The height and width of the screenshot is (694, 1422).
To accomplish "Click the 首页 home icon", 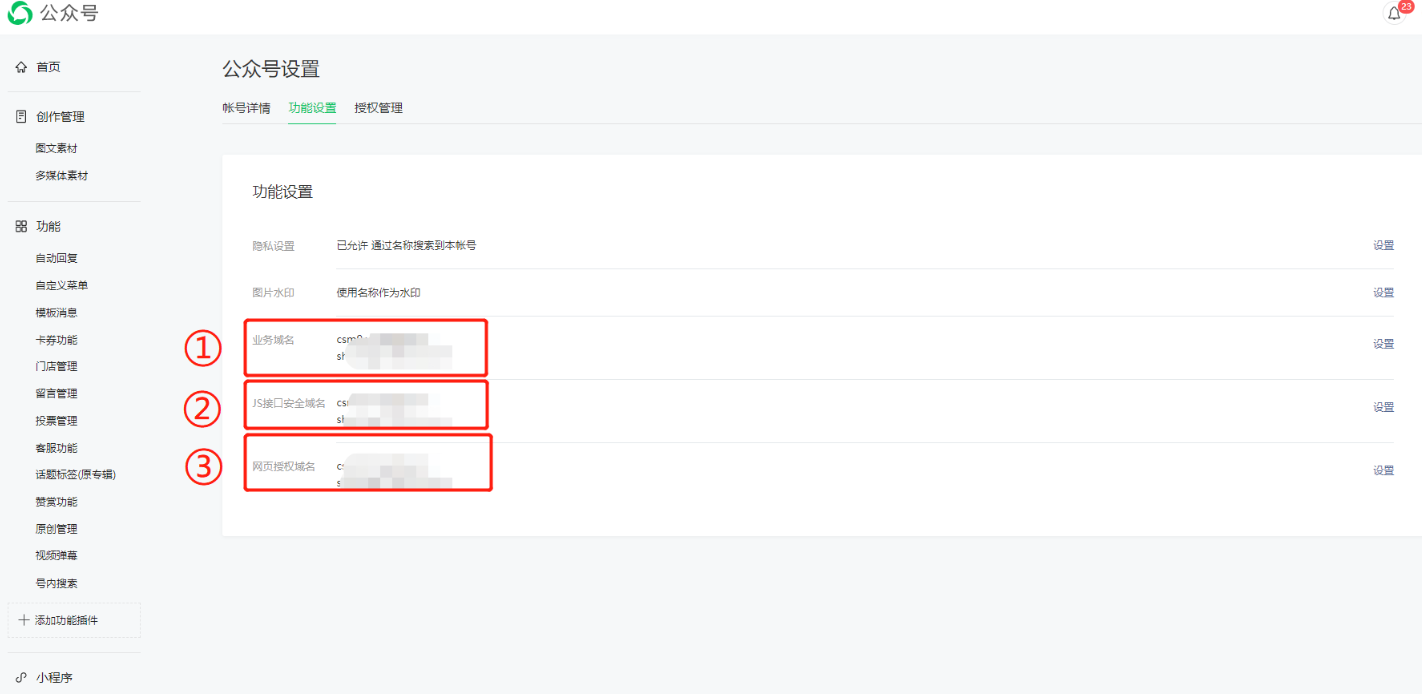I will [21, 67].
